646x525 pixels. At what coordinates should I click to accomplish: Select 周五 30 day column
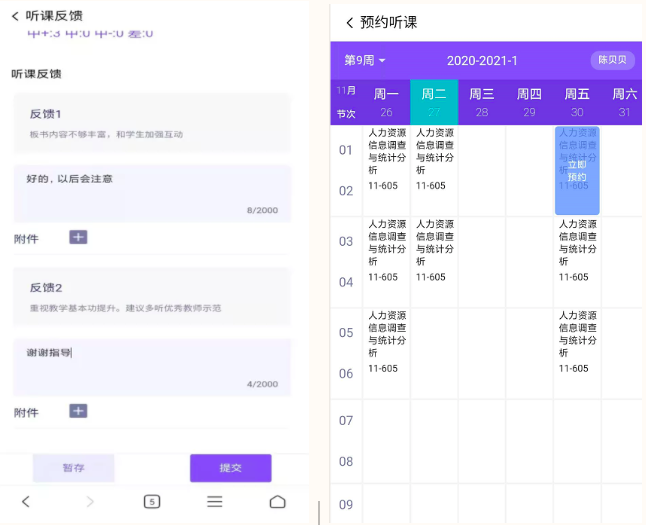tap(577, 102)
